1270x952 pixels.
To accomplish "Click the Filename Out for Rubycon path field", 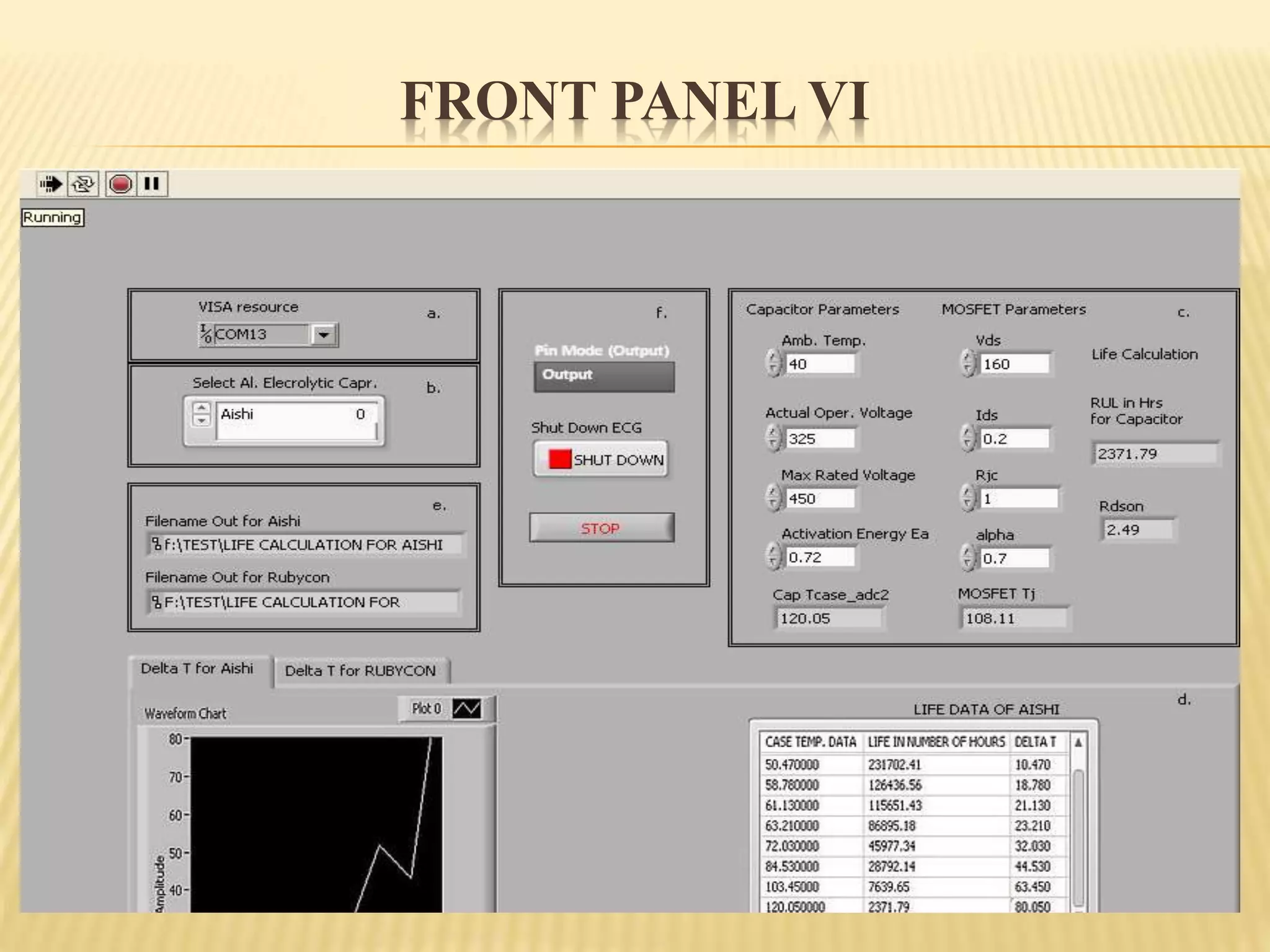I will [304, 602].
